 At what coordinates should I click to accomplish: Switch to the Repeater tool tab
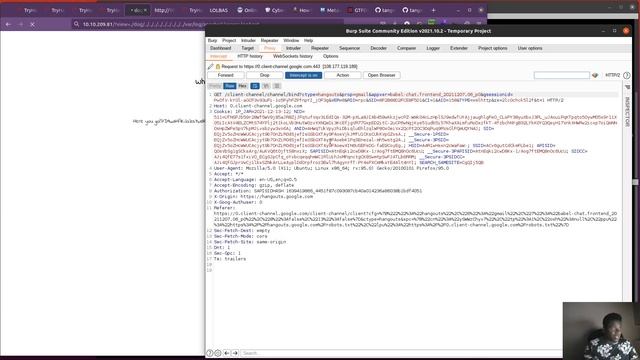coord(320,48)
